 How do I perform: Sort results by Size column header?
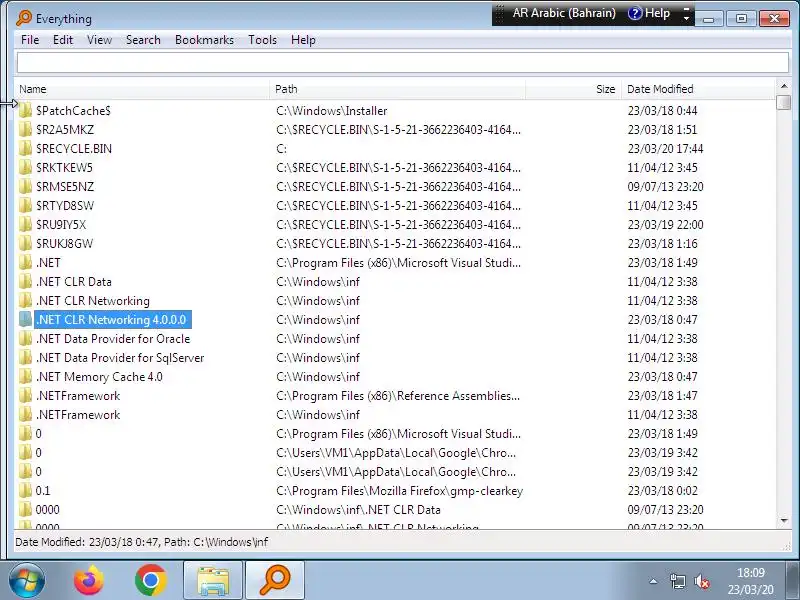pos(573,89)
